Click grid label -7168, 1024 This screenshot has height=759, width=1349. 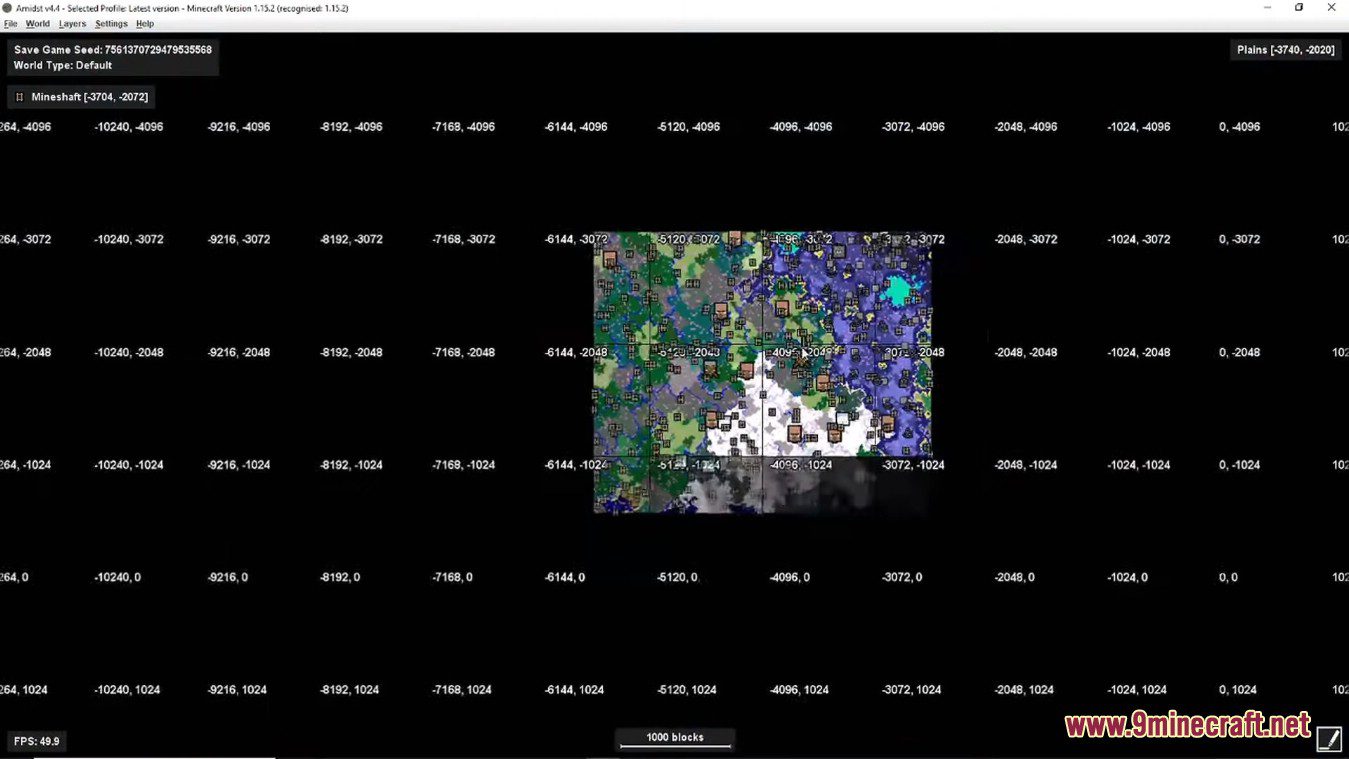tap(462, 689)
